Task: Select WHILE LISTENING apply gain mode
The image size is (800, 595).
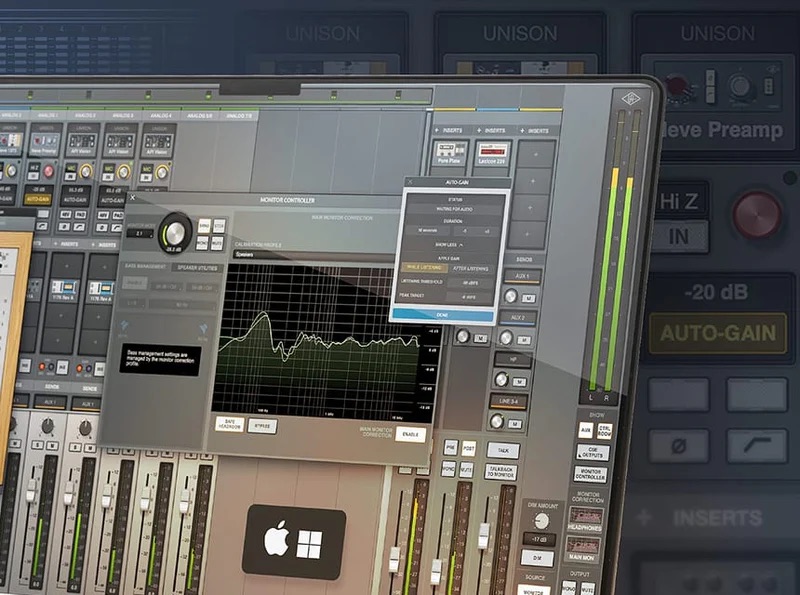Action: point(425,267)
